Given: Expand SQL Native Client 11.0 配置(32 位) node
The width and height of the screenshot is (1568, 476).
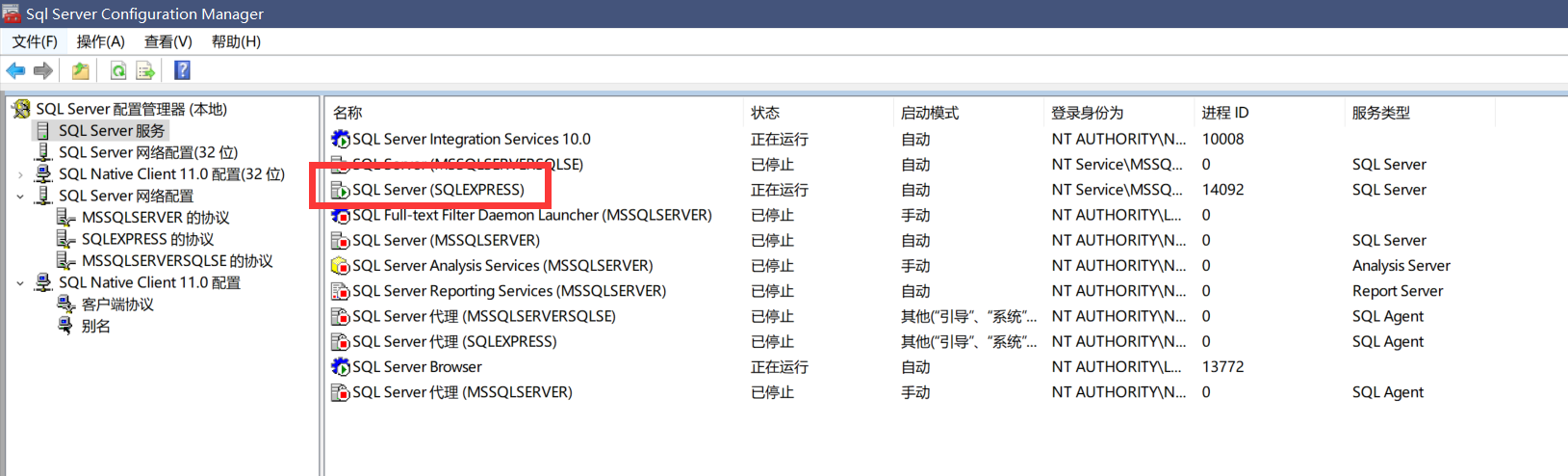Looking at the screenshot, I should pos(20,174).
